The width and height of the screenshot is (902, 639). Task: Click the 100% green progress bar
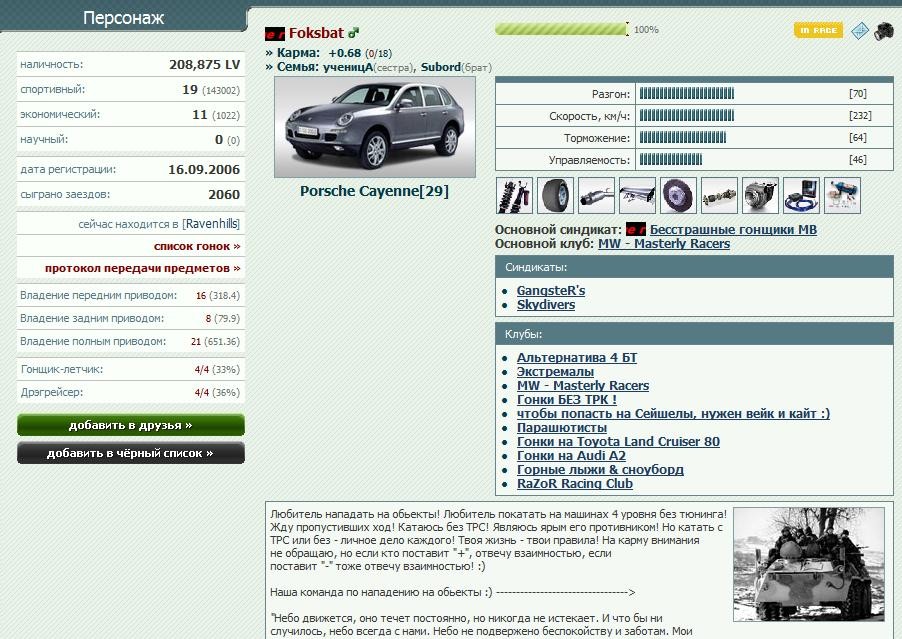point(562,29)
